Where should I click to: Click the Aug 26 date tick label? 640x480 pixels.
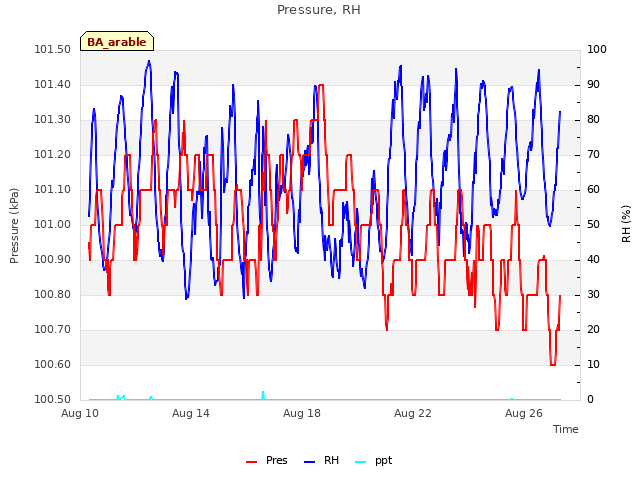[524, 413]
